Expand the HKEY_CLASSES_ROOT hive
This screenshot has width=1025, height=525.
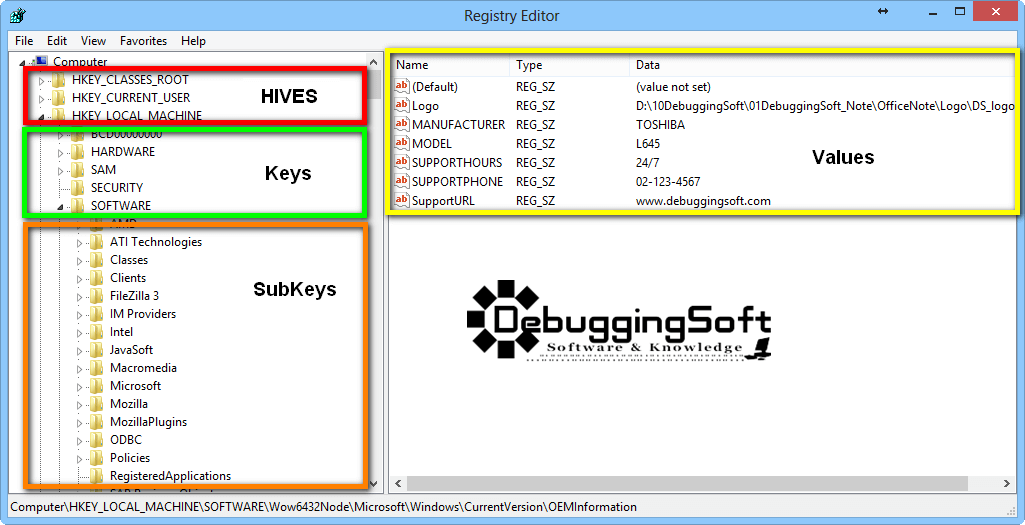click(x=41, y=81)
